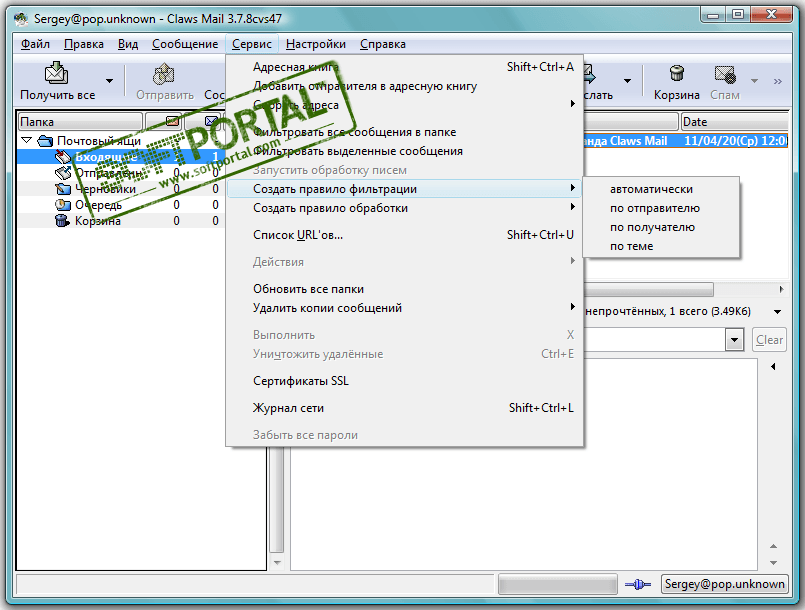Open the quick search combo dropdown
Screen dimensions: 805x610
pos(735,340)
